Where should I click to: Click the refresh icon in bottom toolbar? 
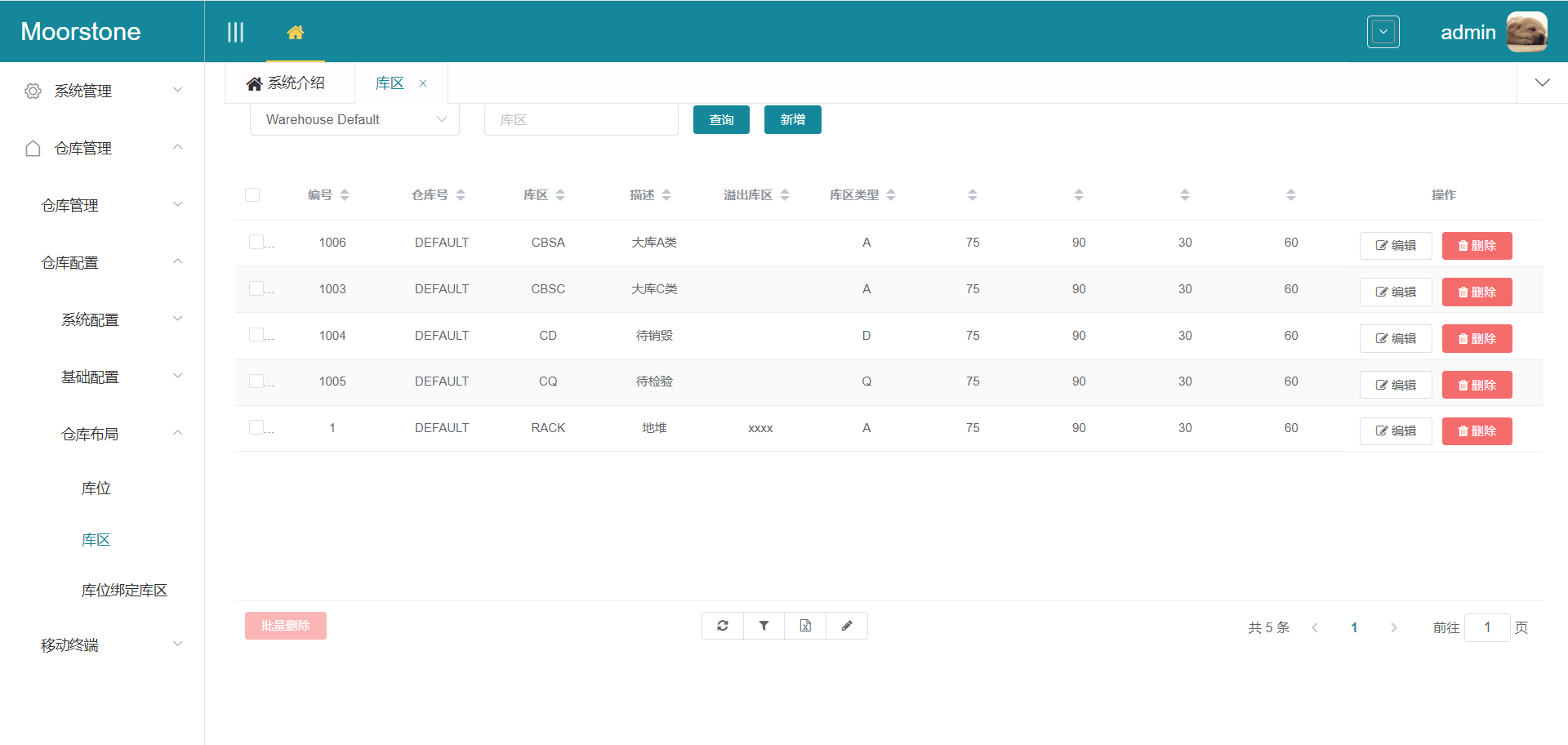click(723, 626)
